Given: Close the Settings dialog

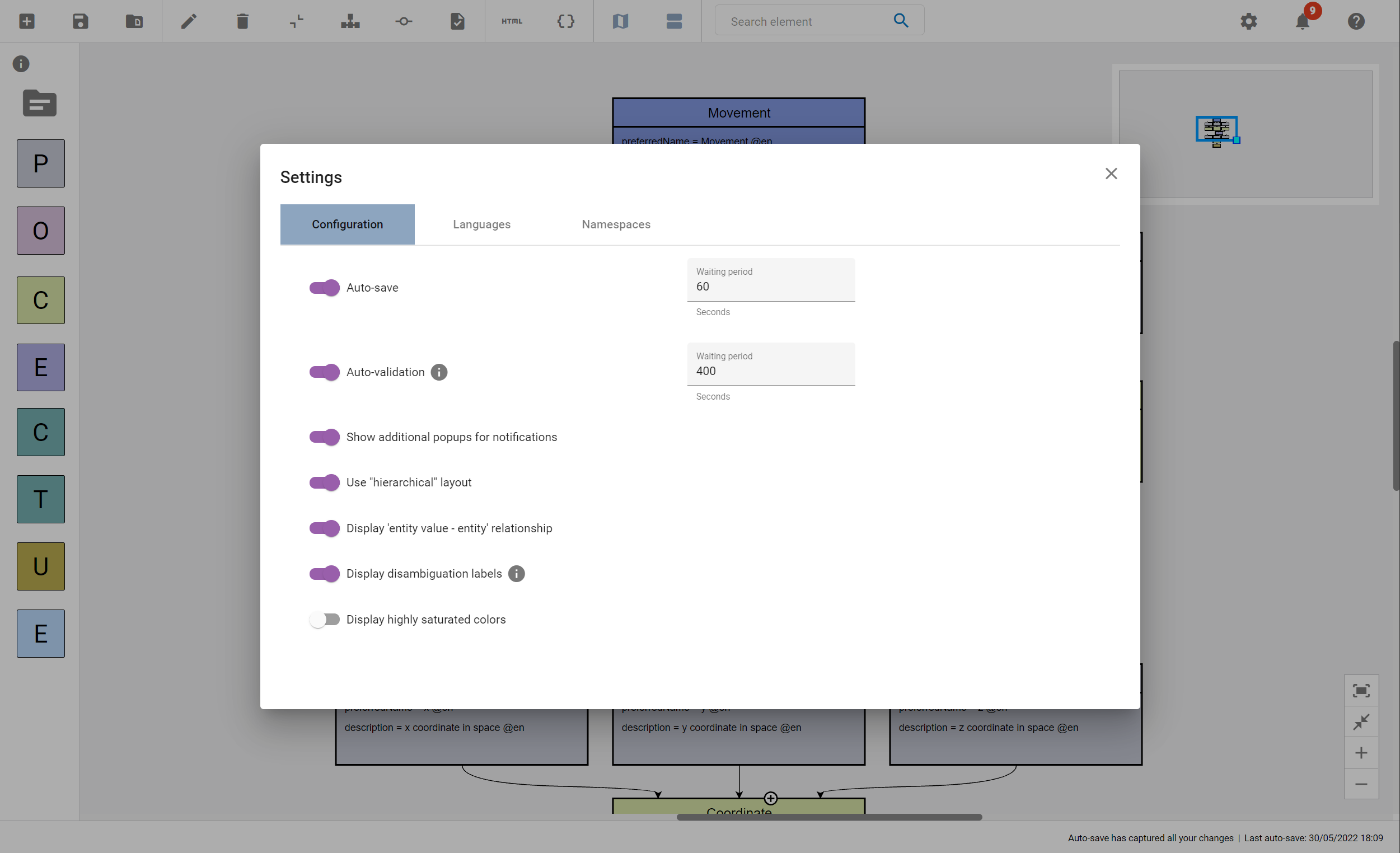Looking at the screenshot, I should click(1111, 174).
